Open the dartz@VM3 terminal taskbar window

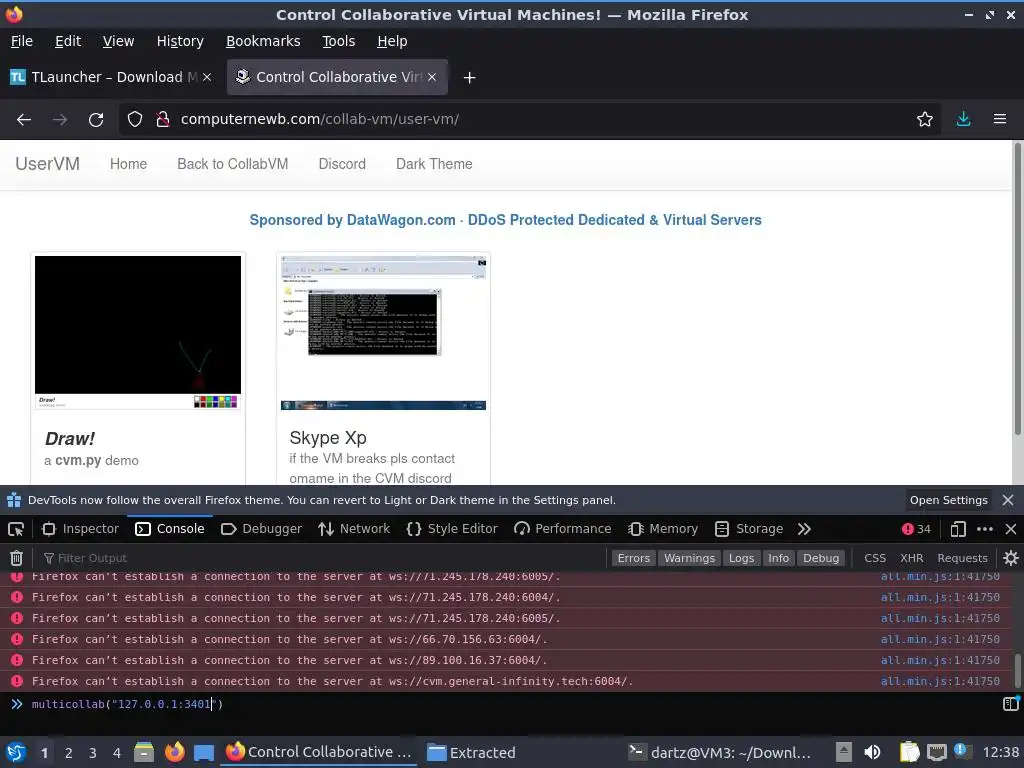[720, 753]
